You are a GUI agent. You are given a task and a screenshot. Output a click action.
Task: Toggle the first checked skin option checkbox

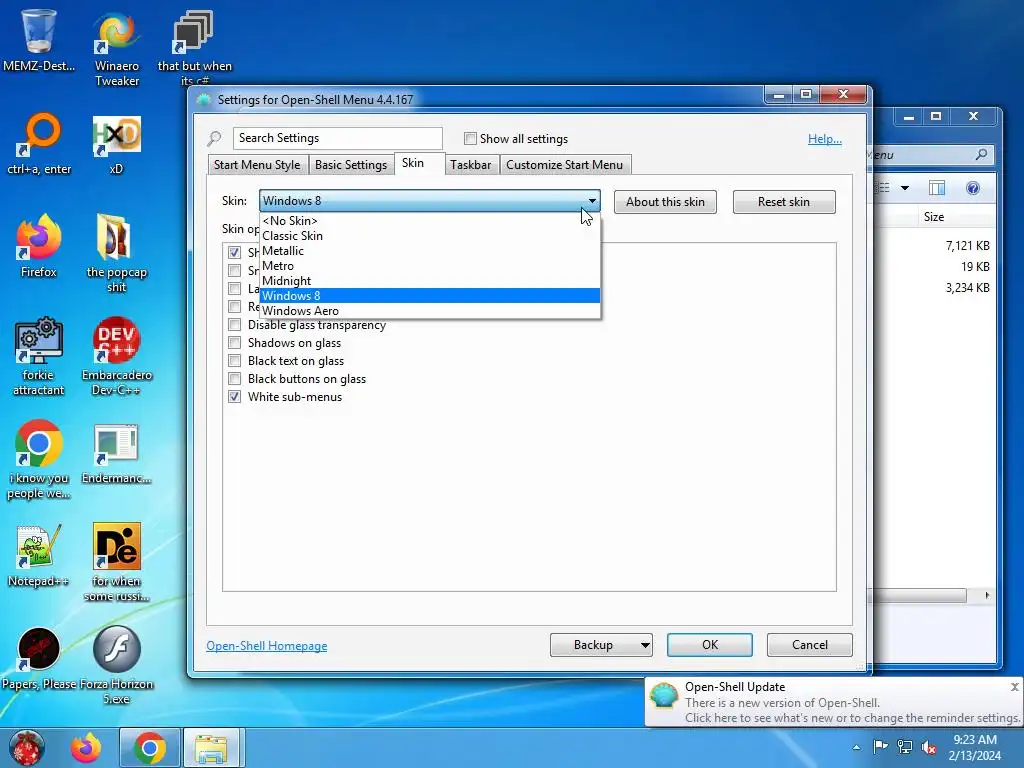(x=234, y=252)
